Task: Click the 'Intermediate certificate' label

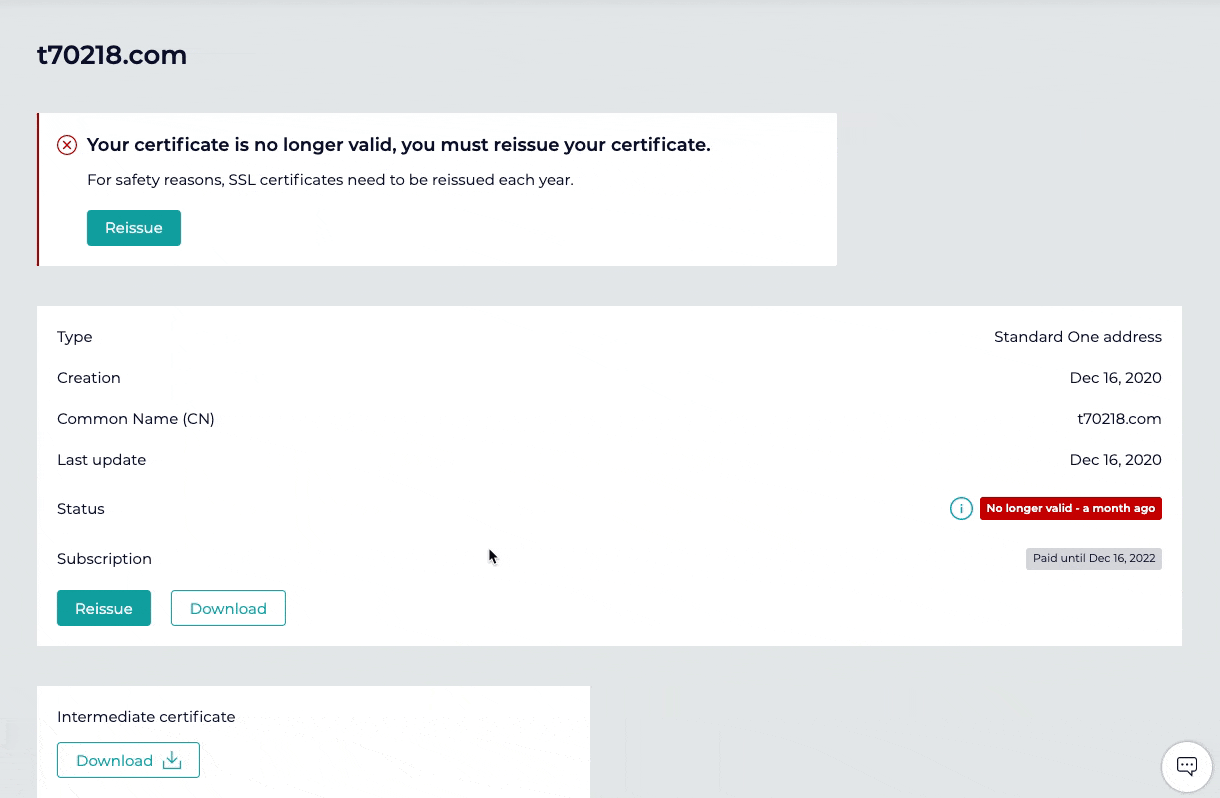Action: click(146, 717)
